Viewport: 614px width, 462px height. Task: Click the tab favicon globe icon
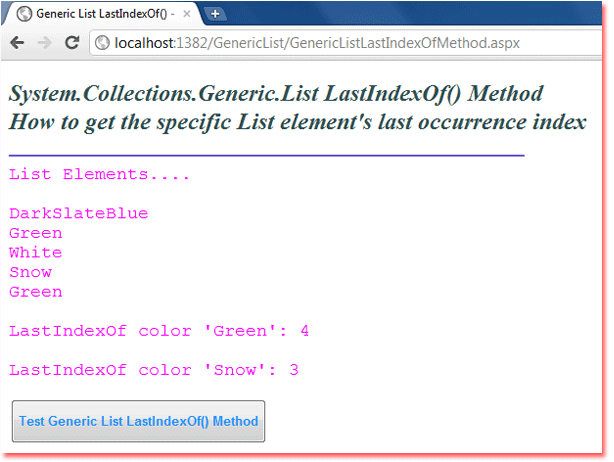pos(24,14)
